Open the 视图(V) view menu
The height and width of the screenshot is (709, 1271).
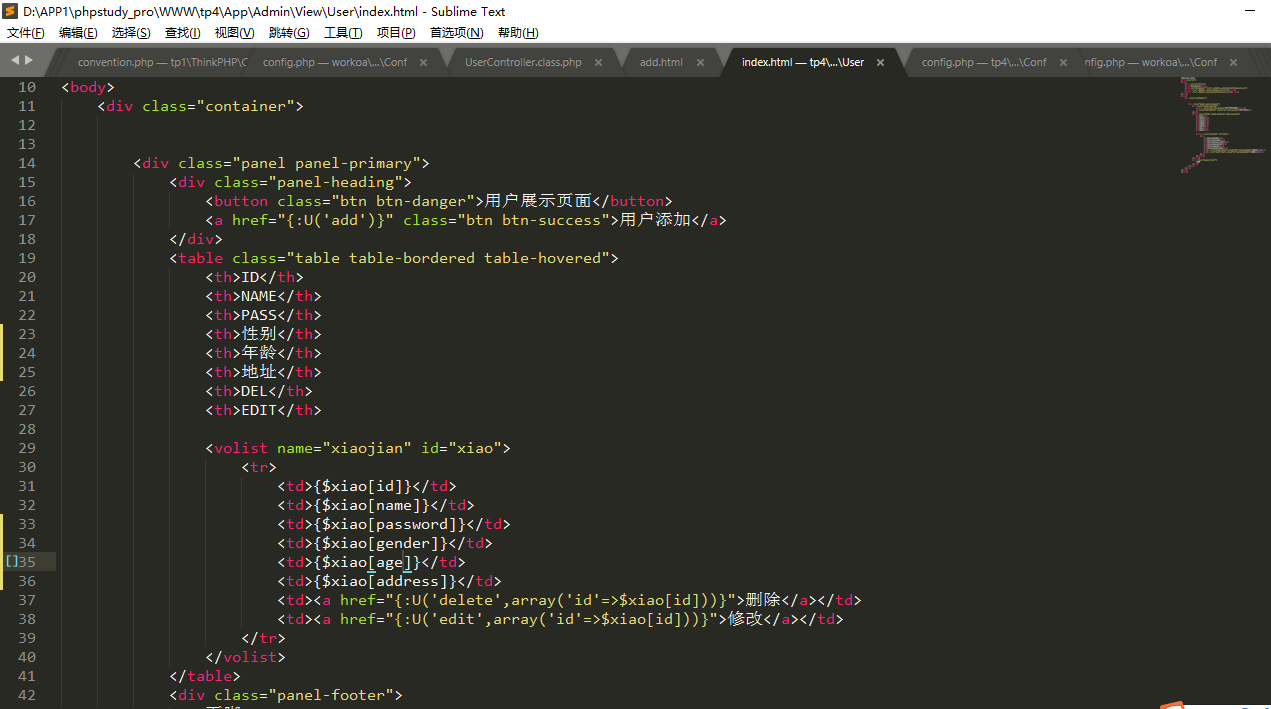[234, 33]
